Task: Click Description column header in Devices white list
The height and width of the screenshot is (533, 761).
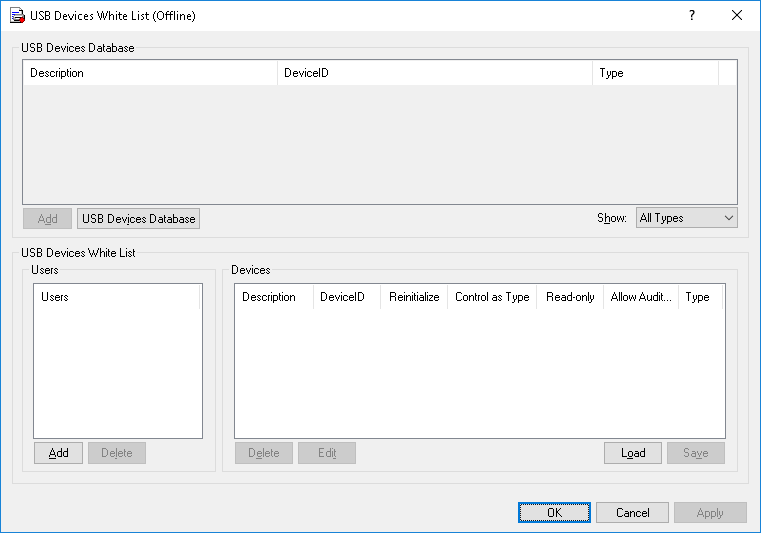Action: coord(269,297)
